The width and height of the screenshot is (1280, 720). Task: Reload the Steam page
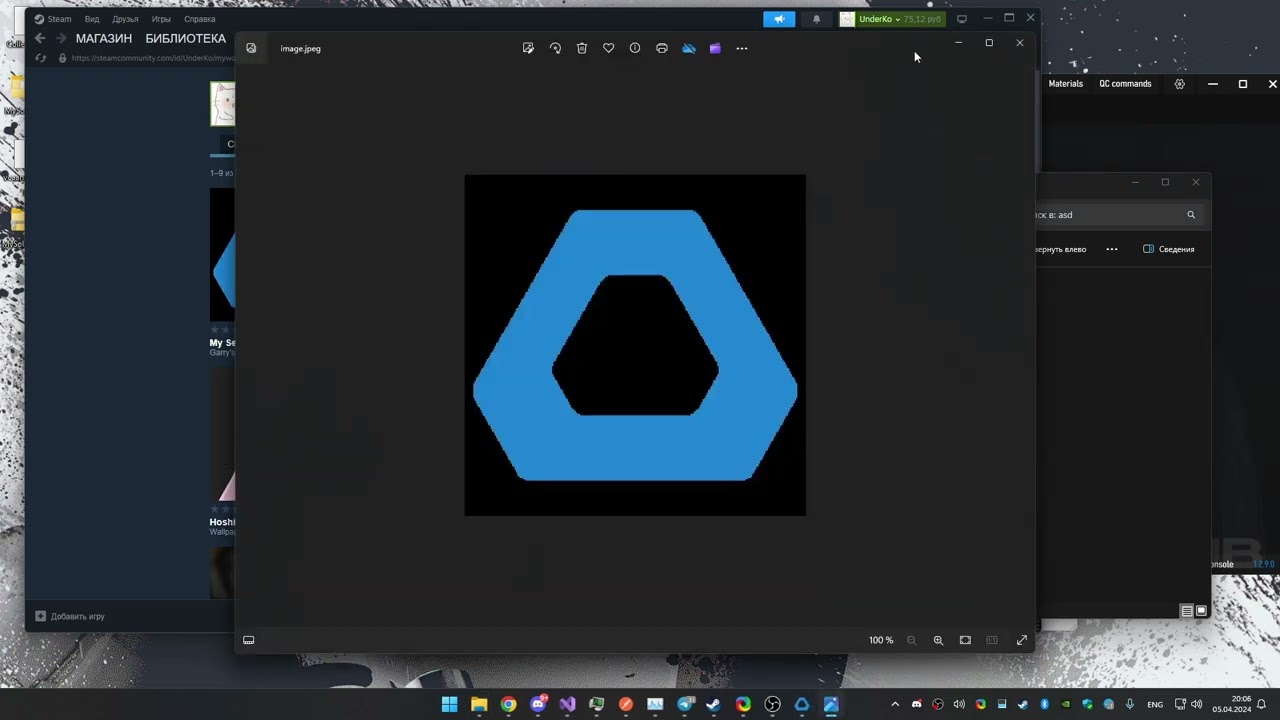(x=40, y=58)
